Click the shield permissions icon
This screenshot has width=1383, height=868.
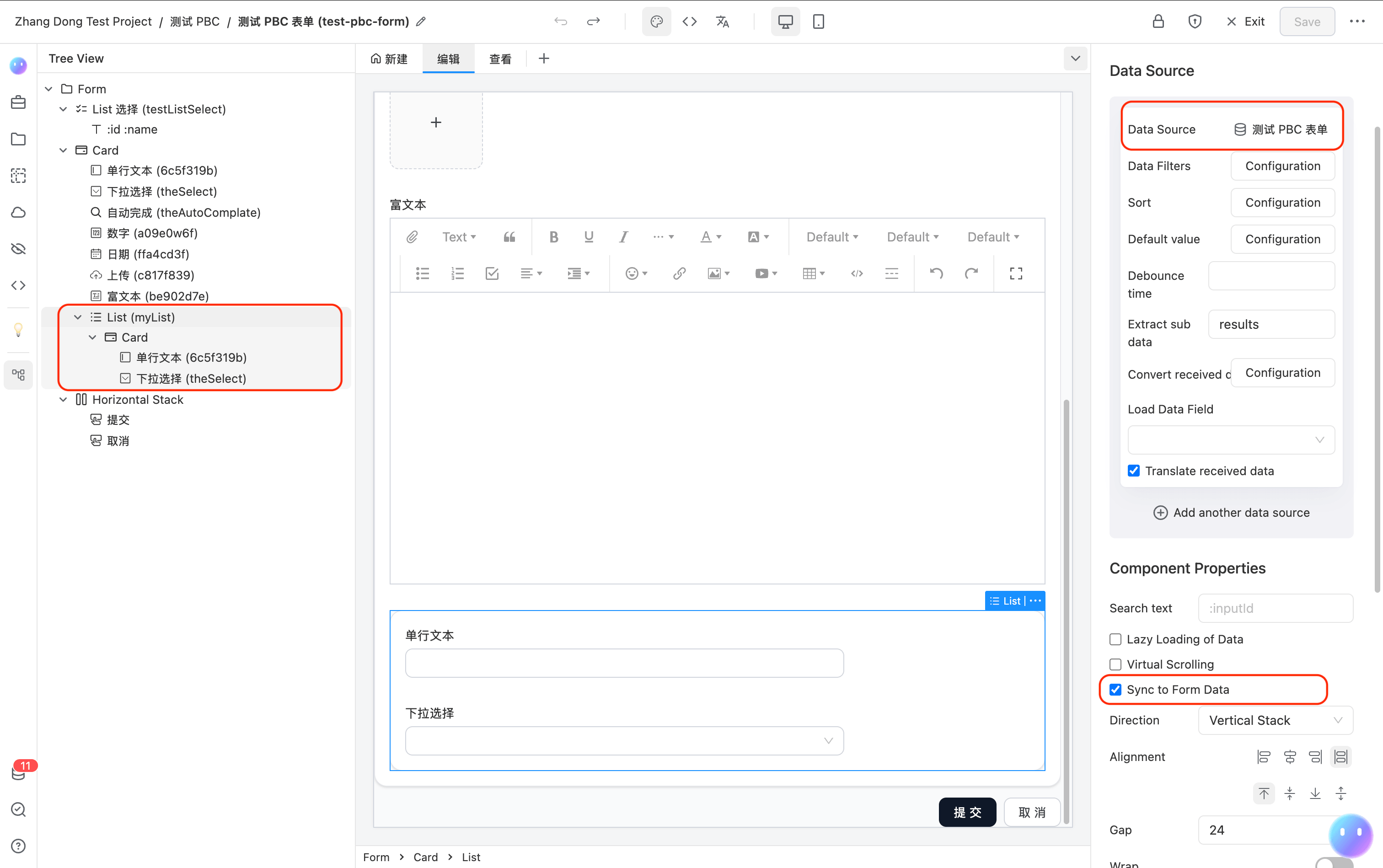click(1195, 22)
